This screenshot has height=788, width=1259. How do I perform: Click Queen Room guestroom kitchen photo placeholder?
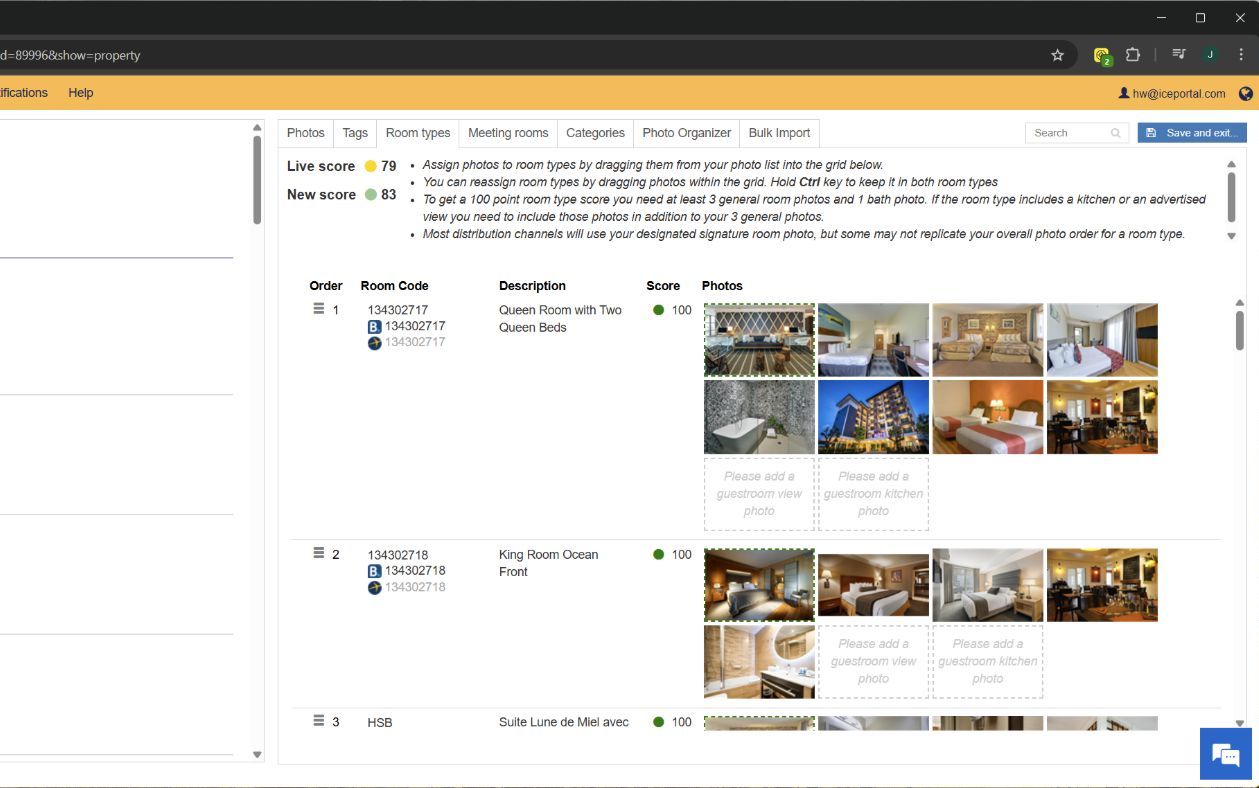click(874, 494)
